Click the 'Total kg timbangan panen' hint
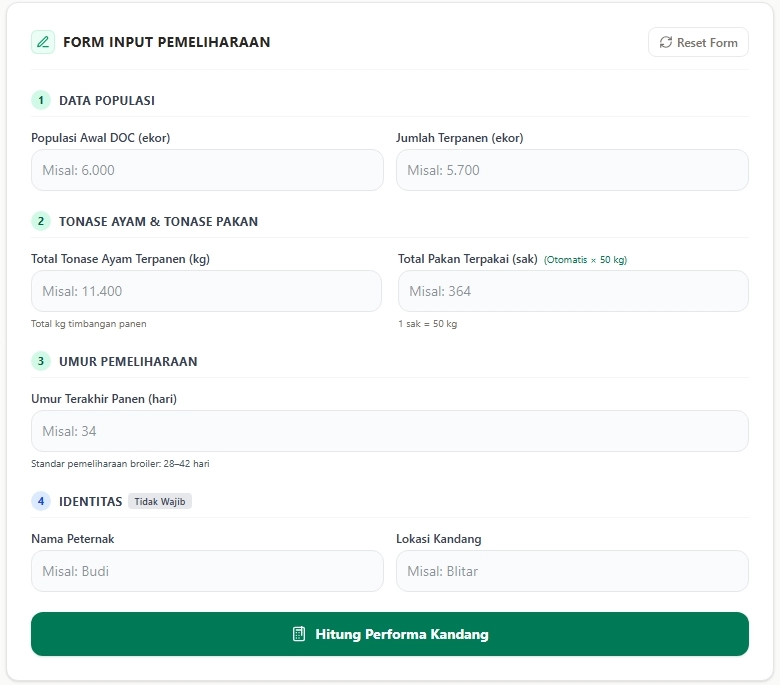This screenshot has height=685, width=780. (x=89, y=324)
